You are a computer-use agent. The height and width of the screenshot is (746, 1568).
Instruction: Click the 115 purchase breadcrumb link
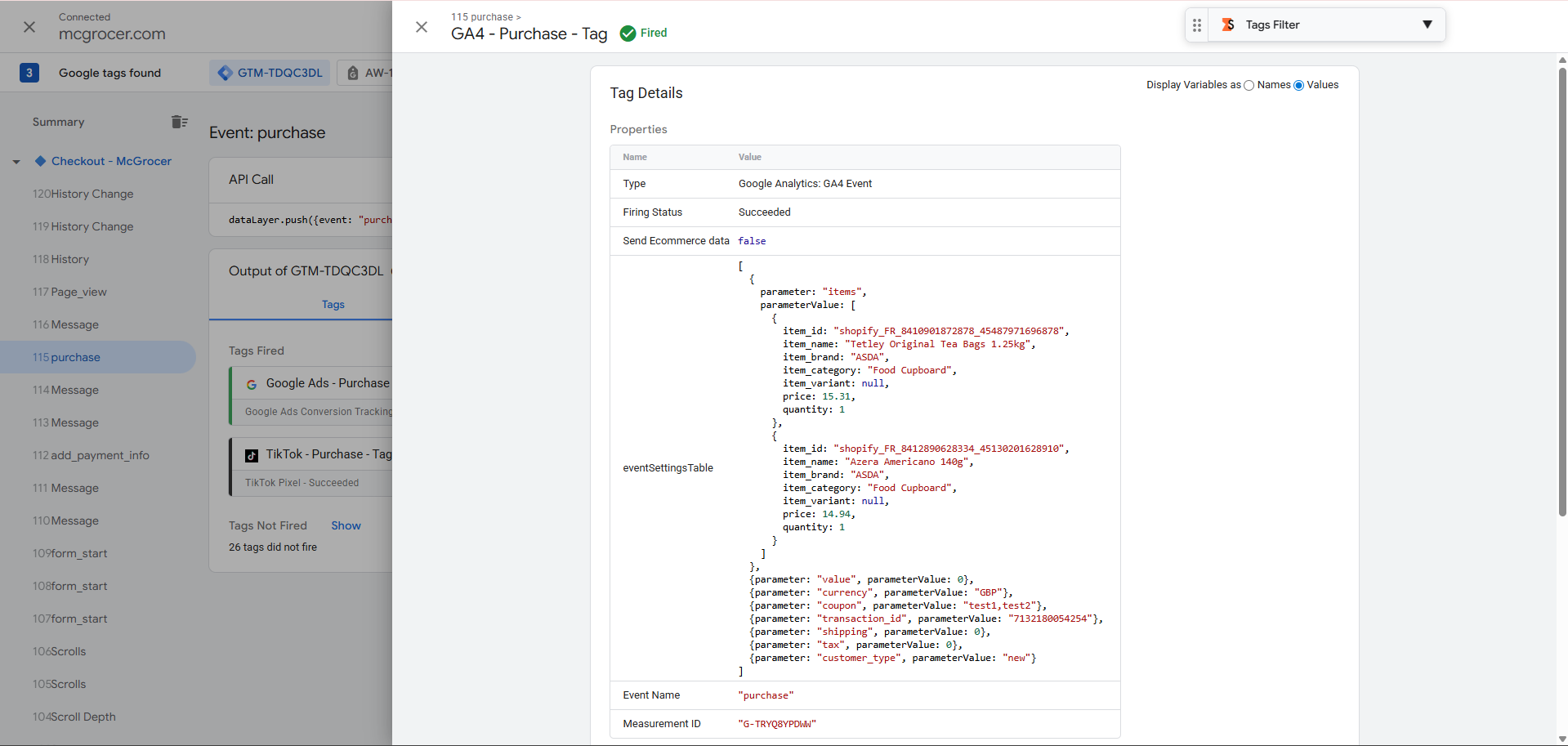tap(482, 16)
